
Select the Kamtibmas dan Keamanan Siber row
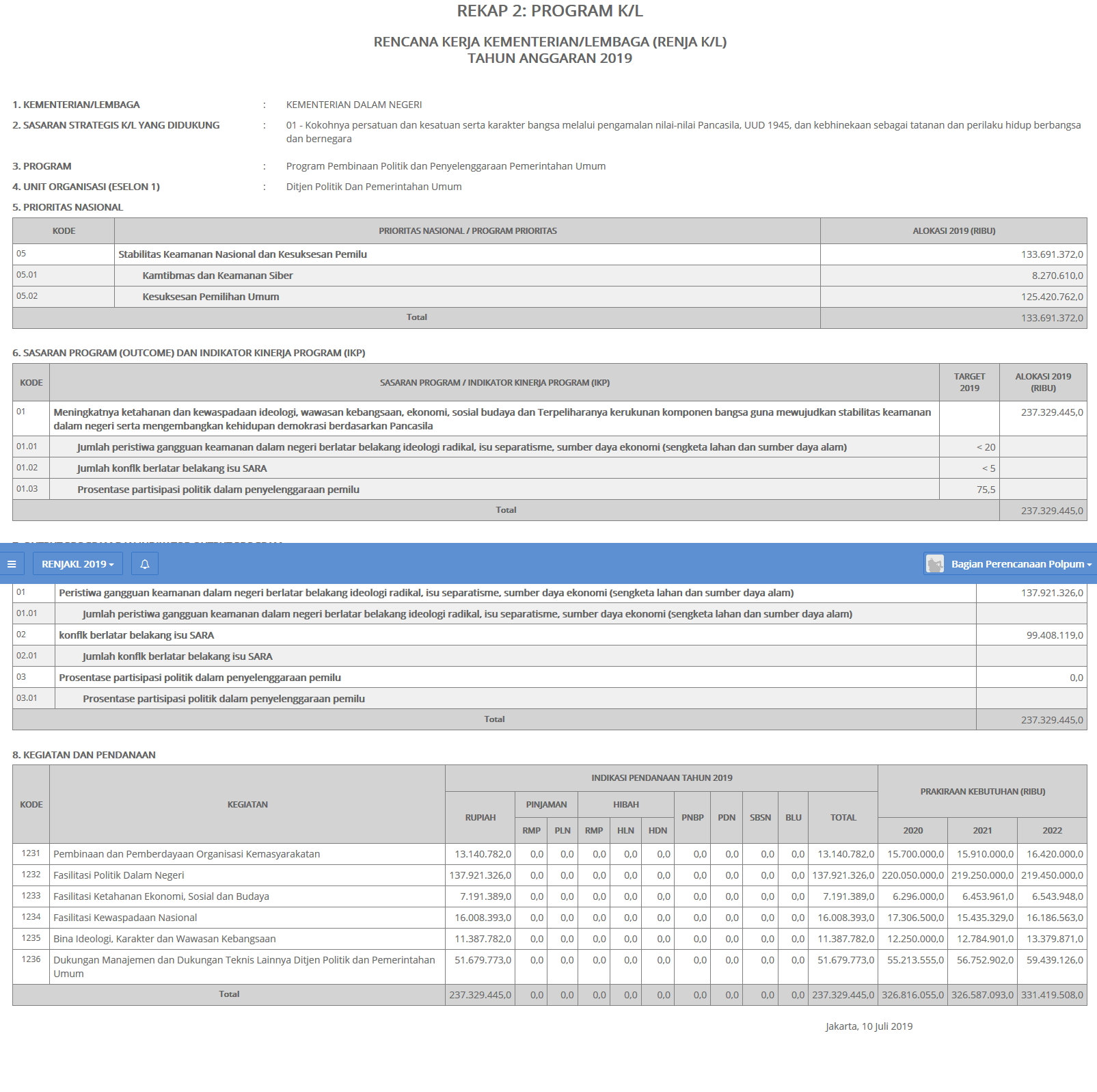[217, 276]
